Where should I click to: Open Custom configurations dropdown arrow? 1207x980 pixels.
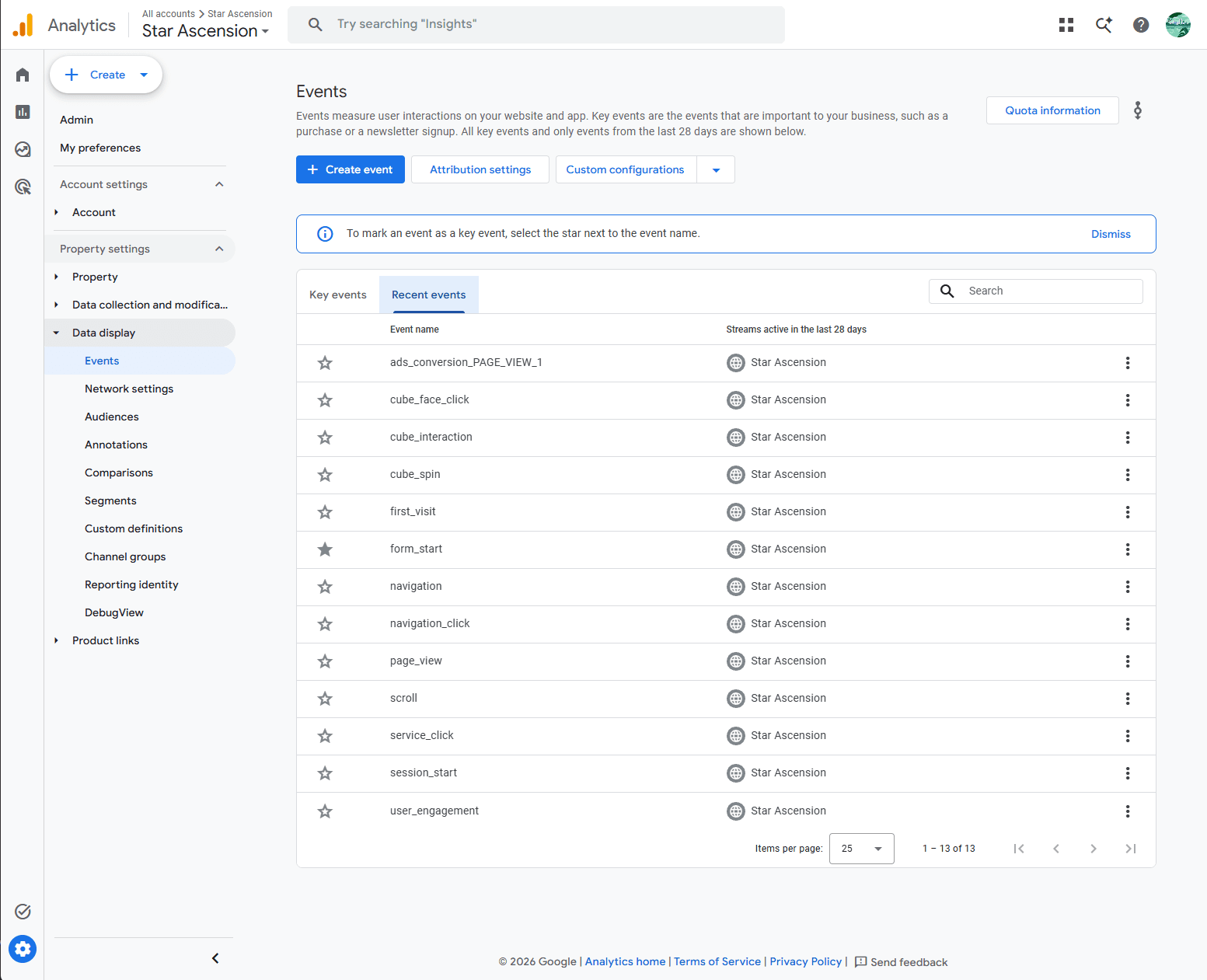pos(716,169)
